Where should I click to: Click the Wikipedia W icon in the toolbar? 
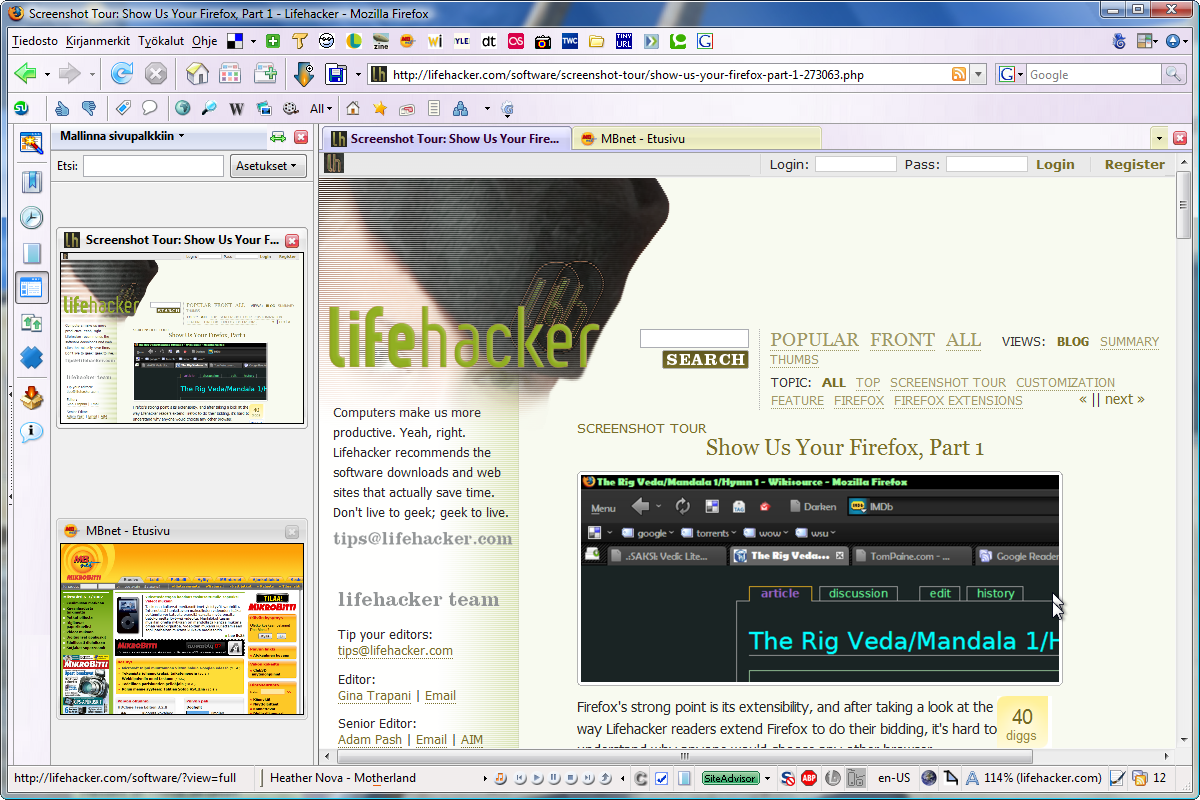pyautogui.click(x=237, y=108)
